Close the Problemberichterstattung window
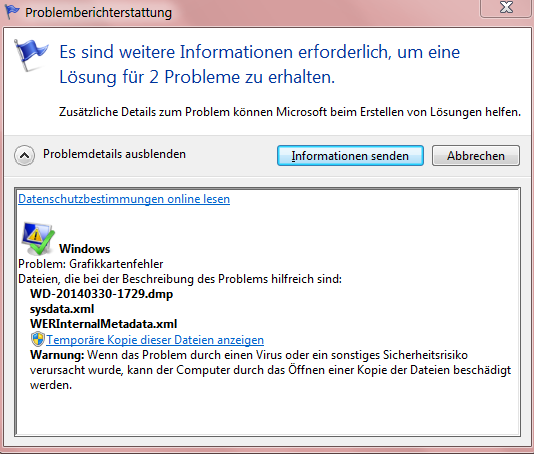This screenshot has width=534, height=454. (506, 7)
